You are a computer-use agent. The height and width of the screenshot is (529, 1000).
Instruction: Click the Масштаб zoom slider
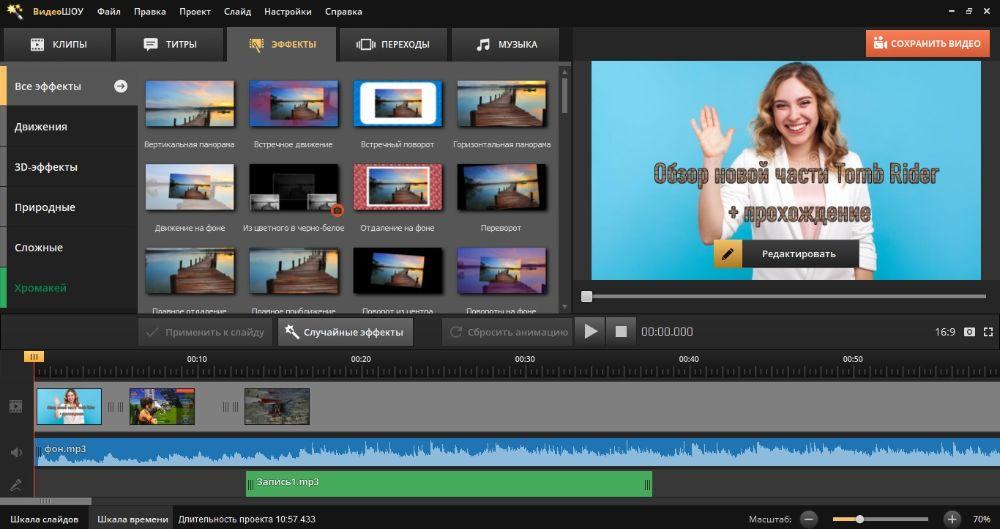(x=880, y=519)
